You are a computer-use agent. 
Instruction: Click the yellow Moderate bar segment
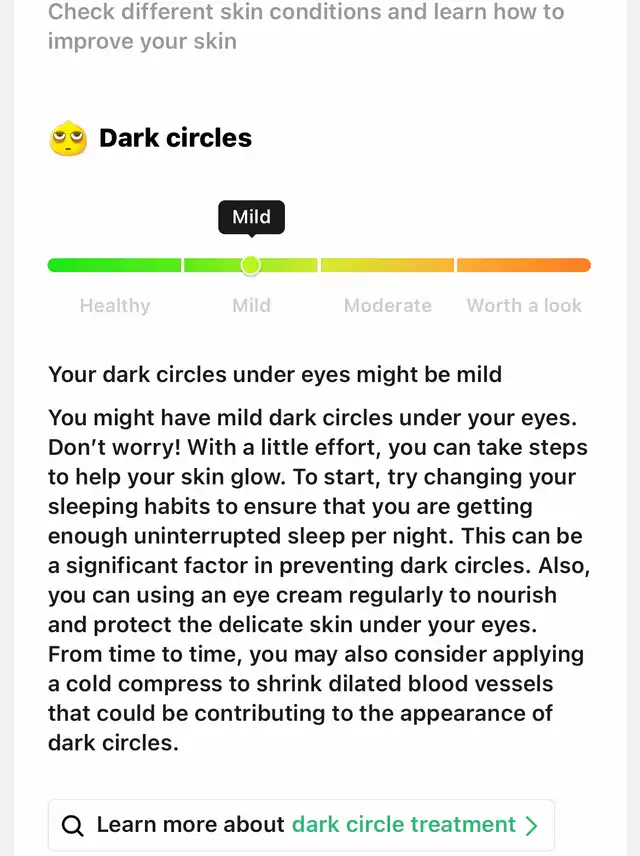click(x=388, y=265)
